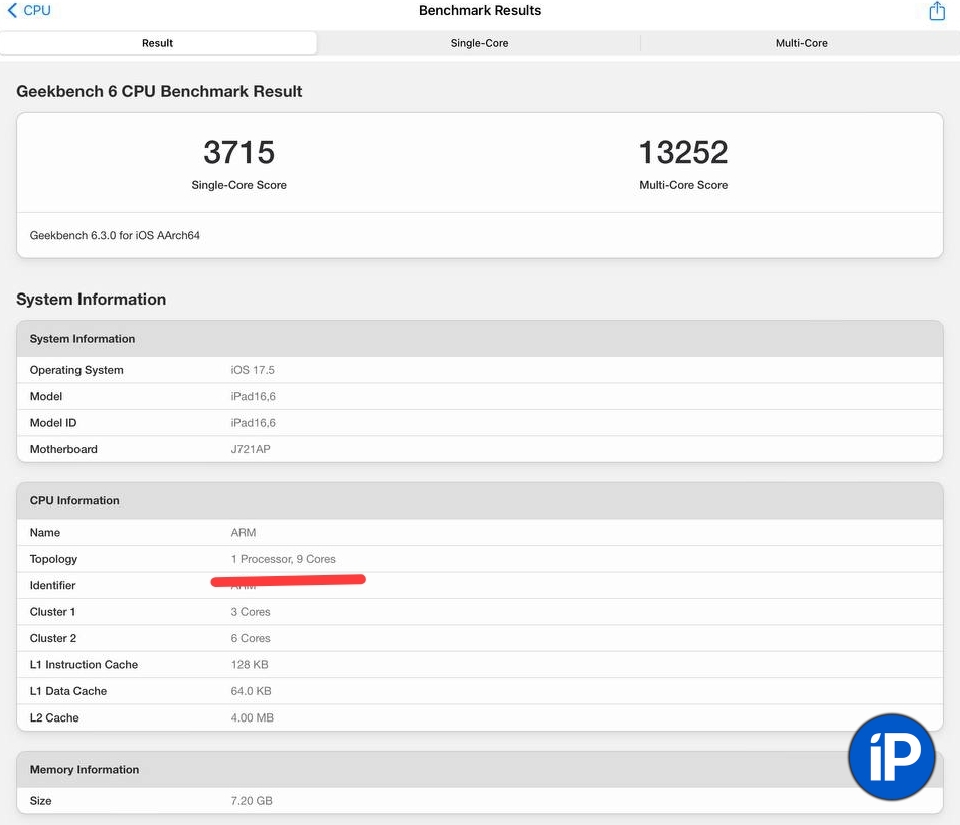This screenshot has height=825, width=960.
Task: Select the Result tab
Action: pyautogui.click(x=158, y=43)
